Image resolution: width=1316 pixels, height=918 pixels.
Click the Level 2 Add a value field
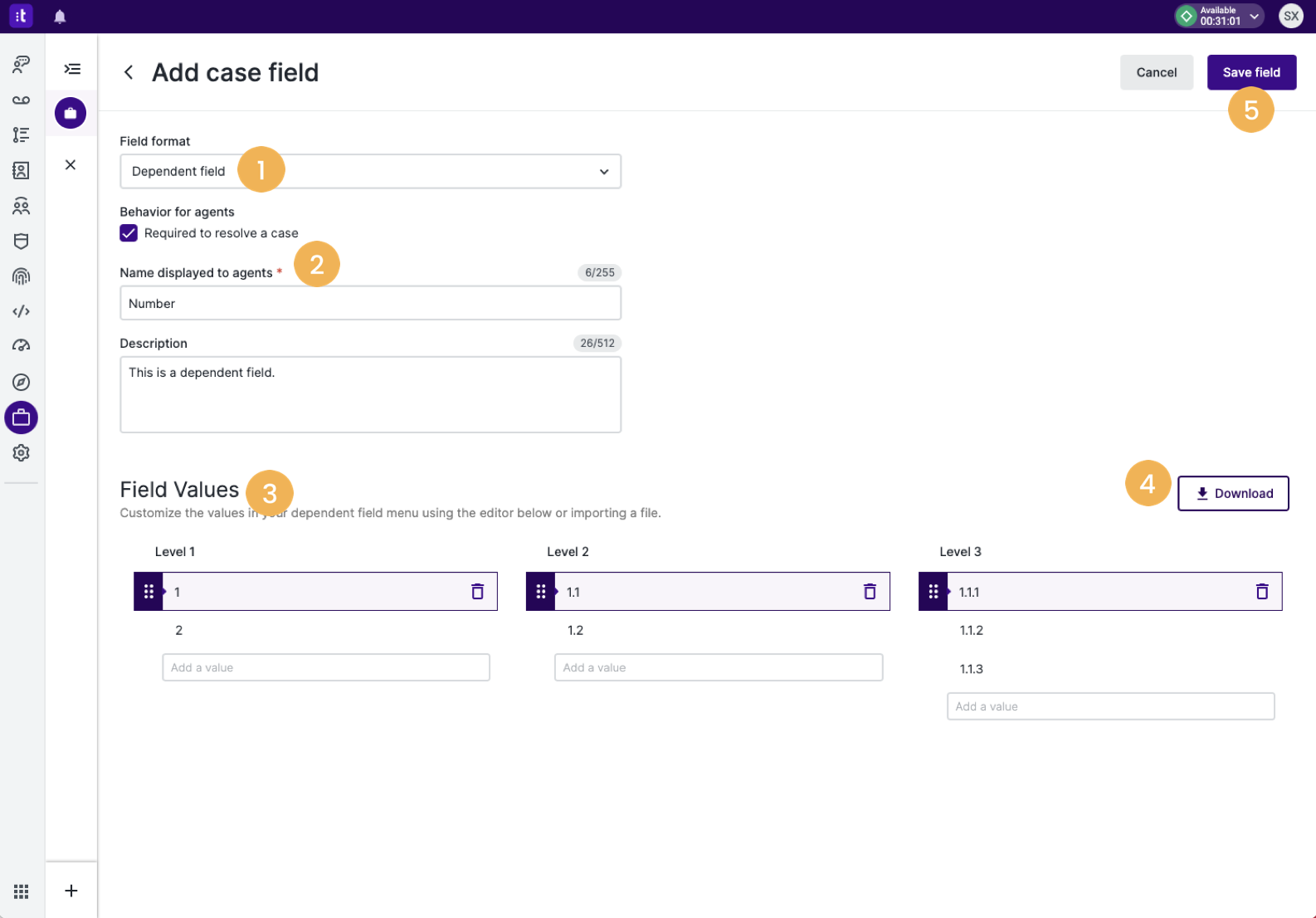tap(719, 667)
